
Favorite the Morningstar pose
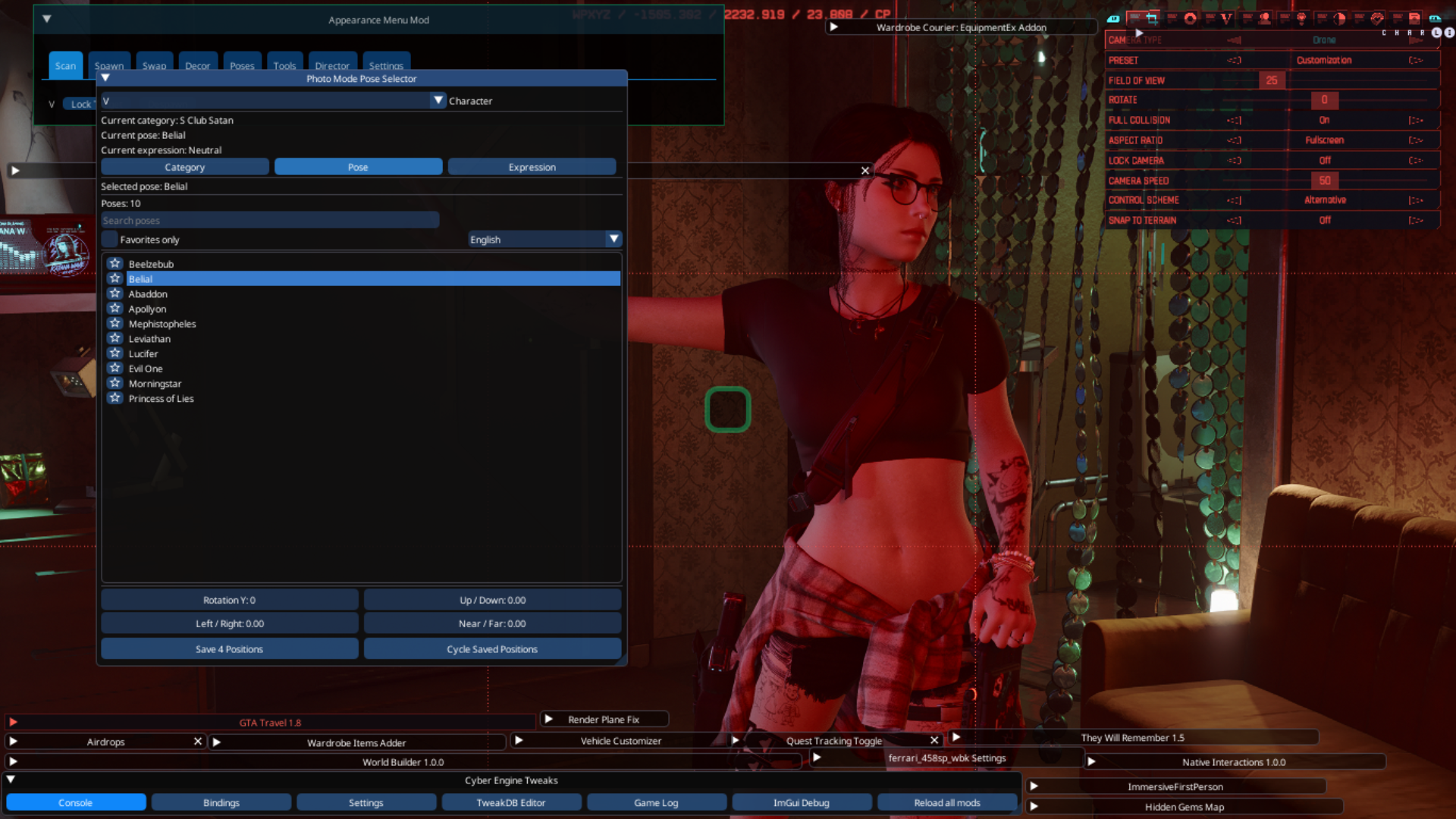tap(115, 383)
